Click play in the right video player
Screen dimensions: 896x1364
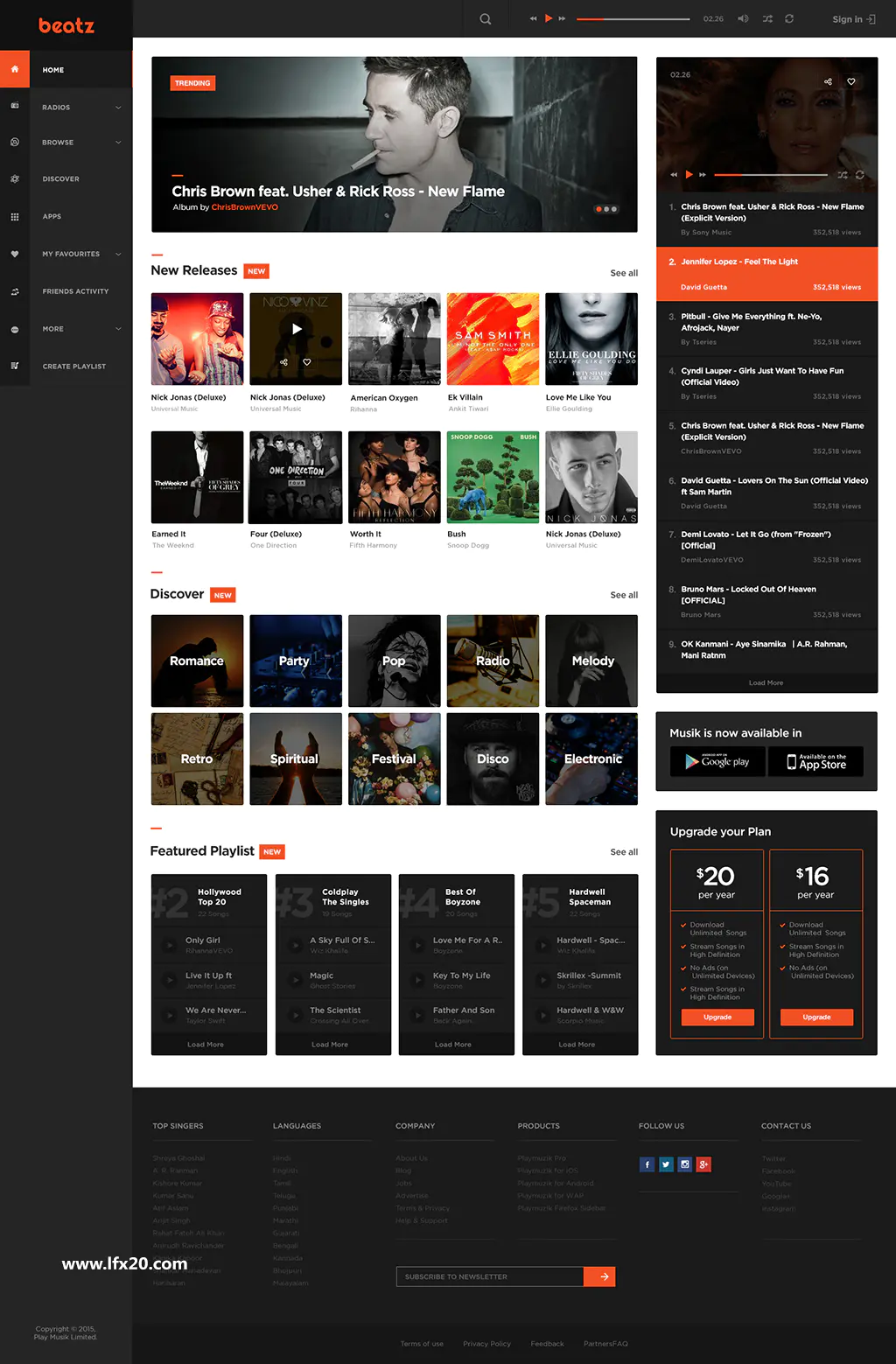(x=689, y=175)
